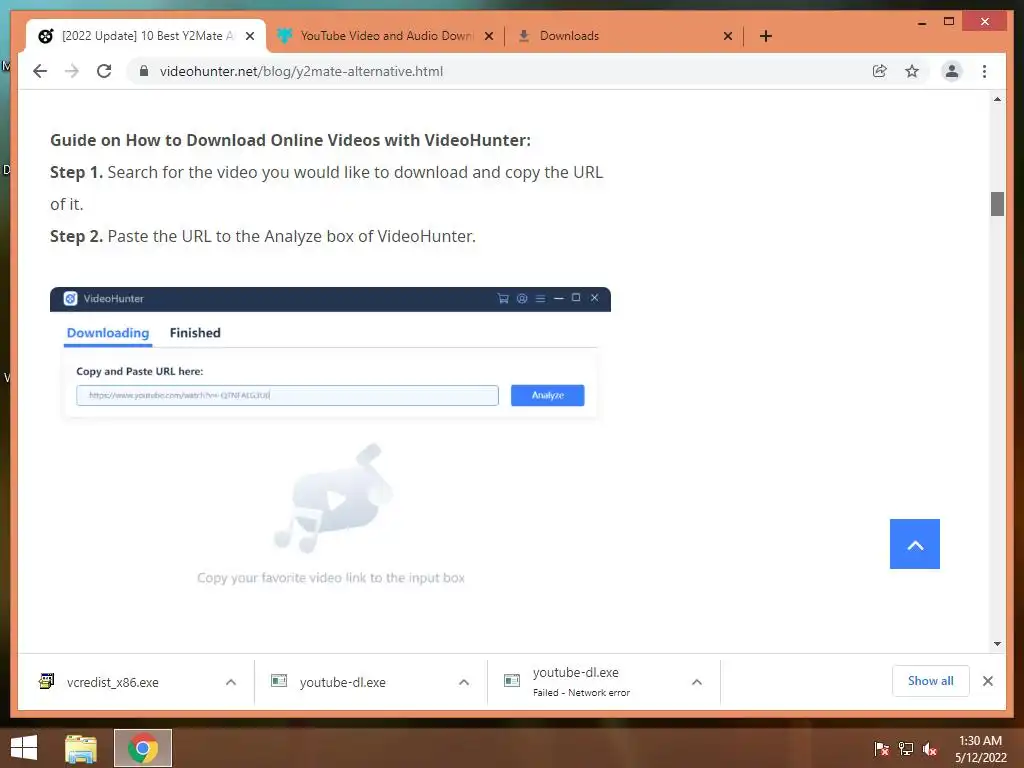The image size is (1024, 768).
Task: Open the completed youtube-dl.exe download
Action: point(342,682)
